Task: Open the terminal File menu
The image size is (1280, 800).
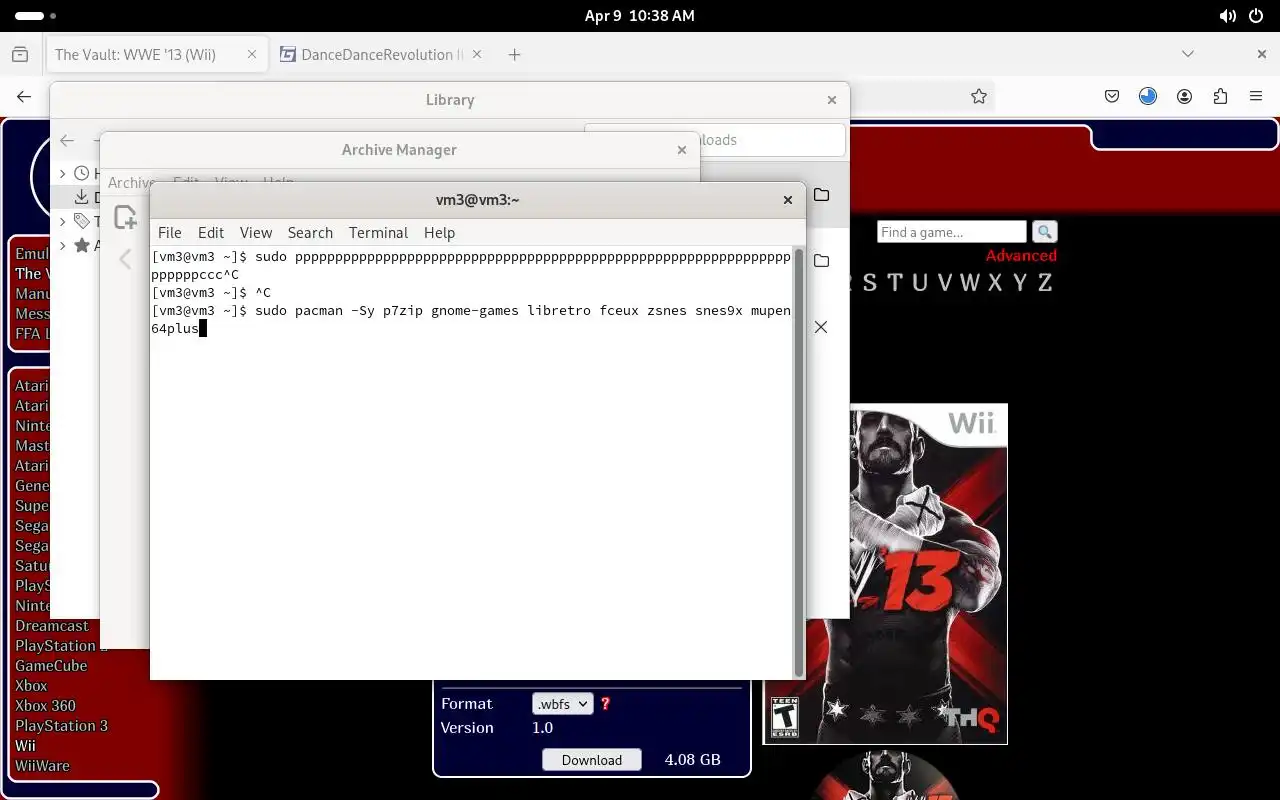Action: click(x=170, y=232)
